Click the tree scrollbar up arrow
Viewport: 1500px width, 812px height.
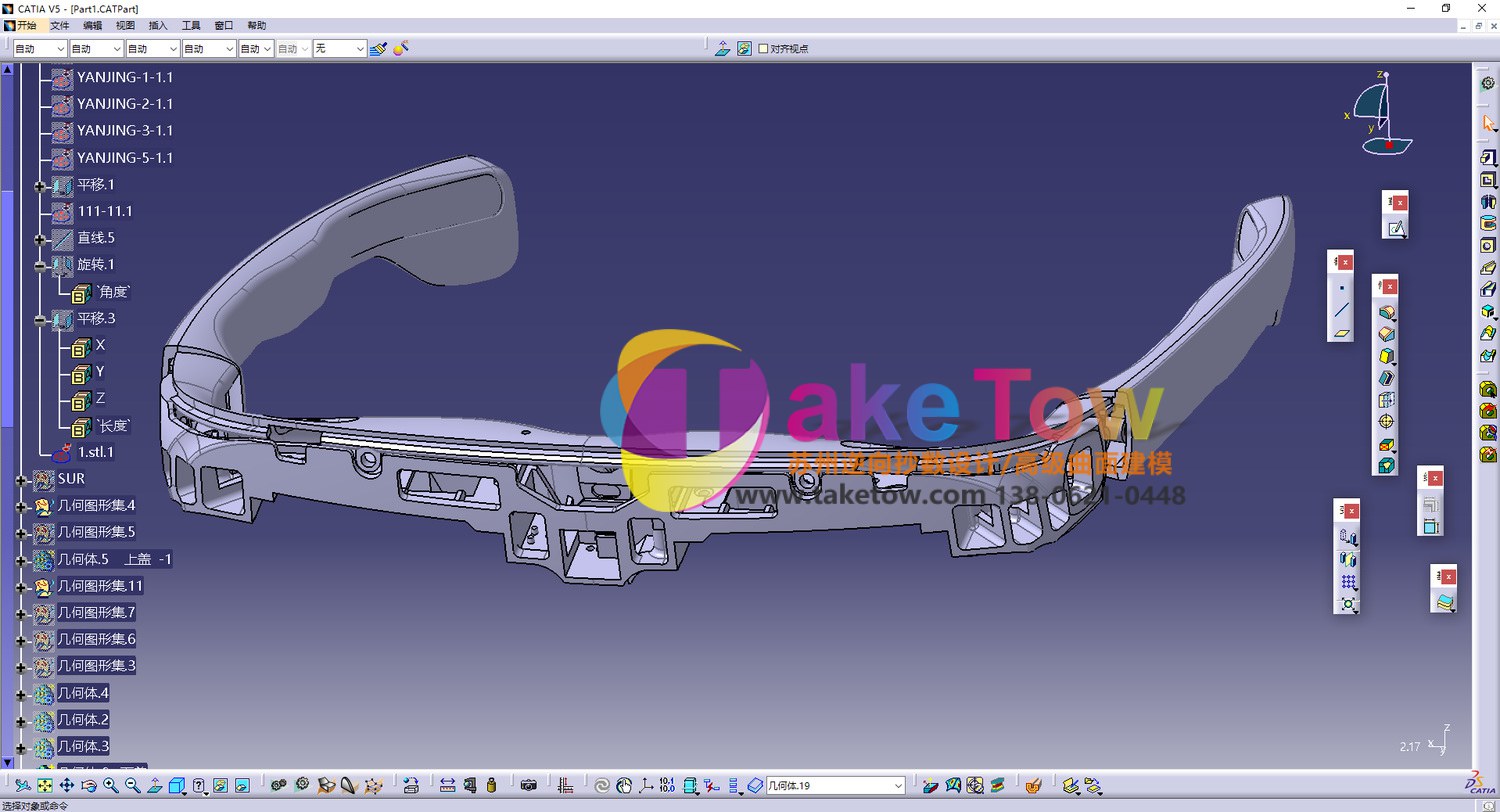click(7, 70)
